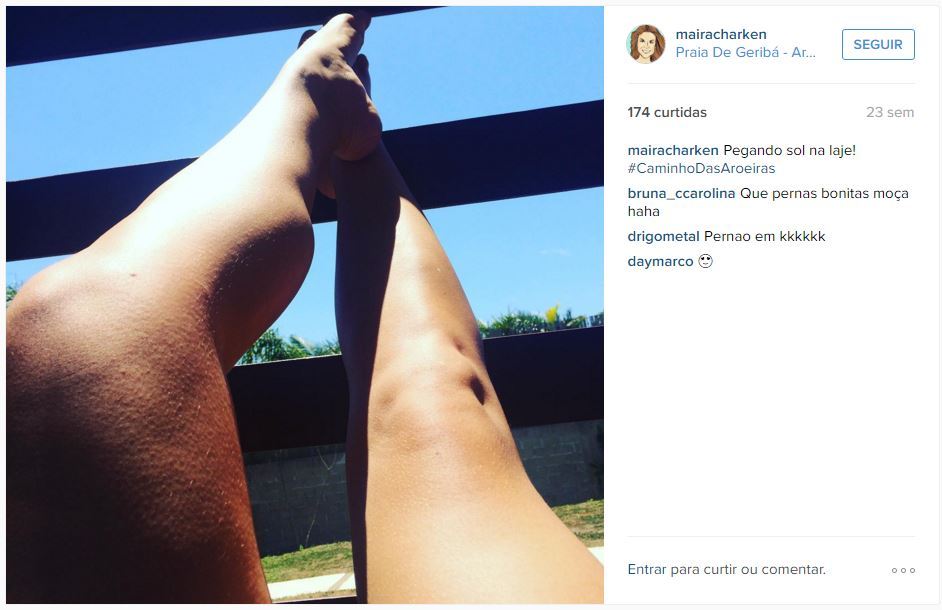Visit drigometal's profile

click(x=663, y=237)
